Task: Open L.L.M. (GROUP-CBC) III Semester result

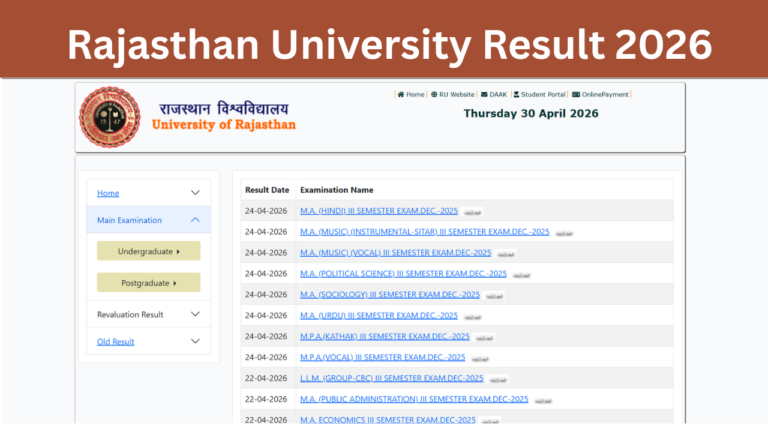Action: (x=391, y=378)
